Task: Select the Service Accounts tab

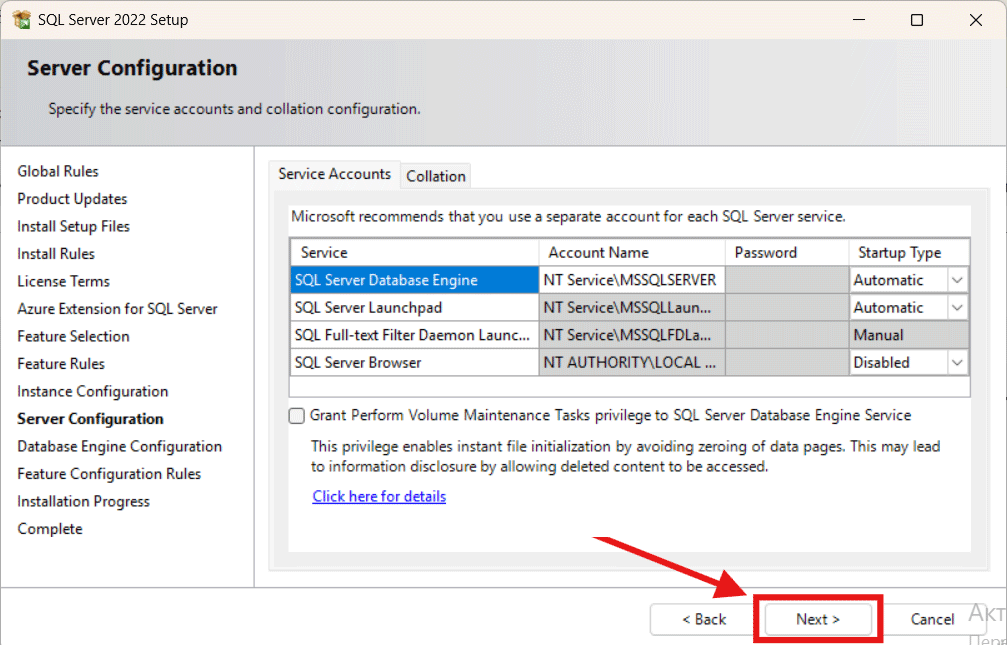Action: click(x=334, y=174)
